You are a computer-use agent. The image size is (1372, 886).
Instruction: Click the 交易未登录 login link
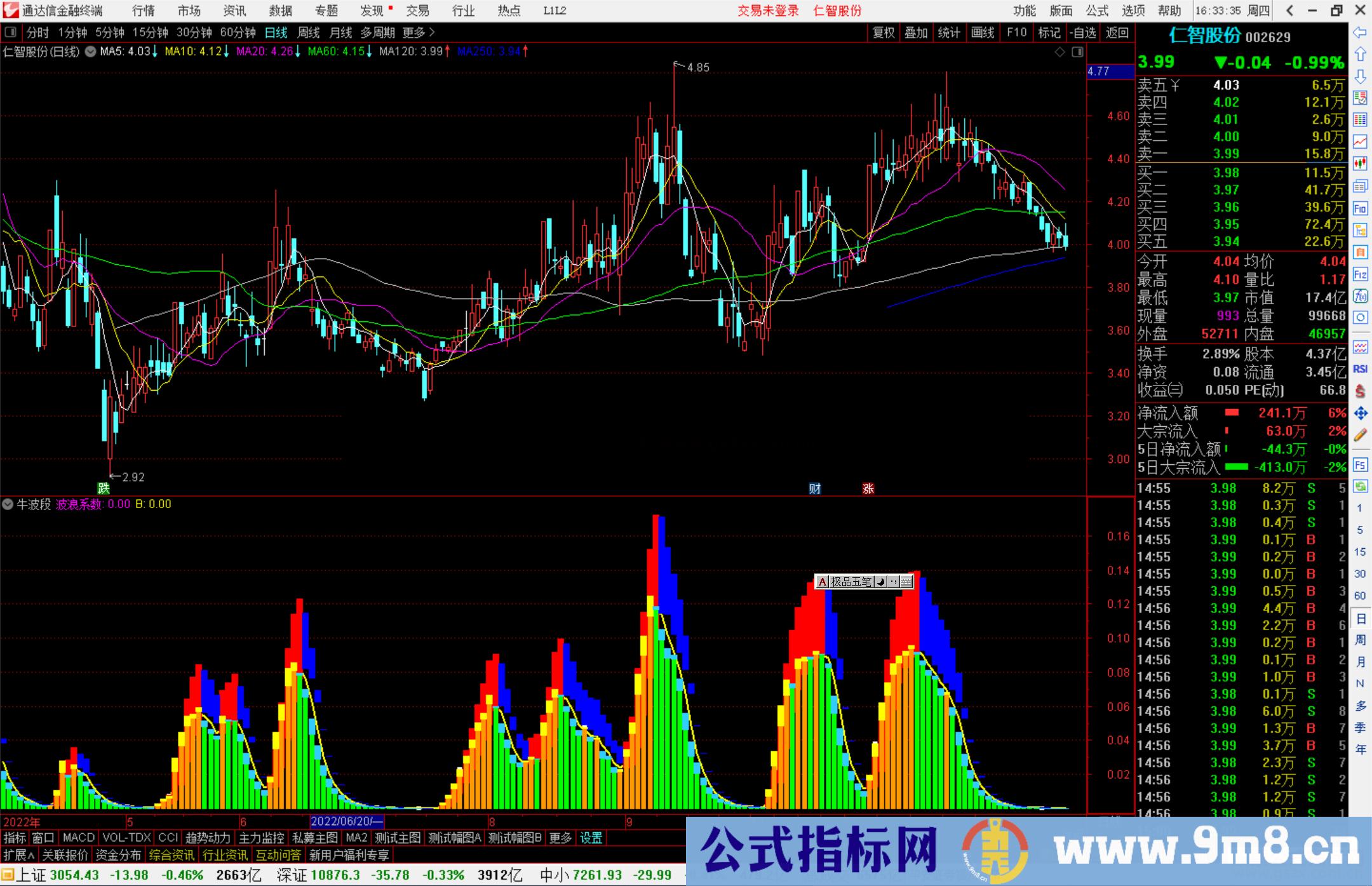[x=768, y=11]
